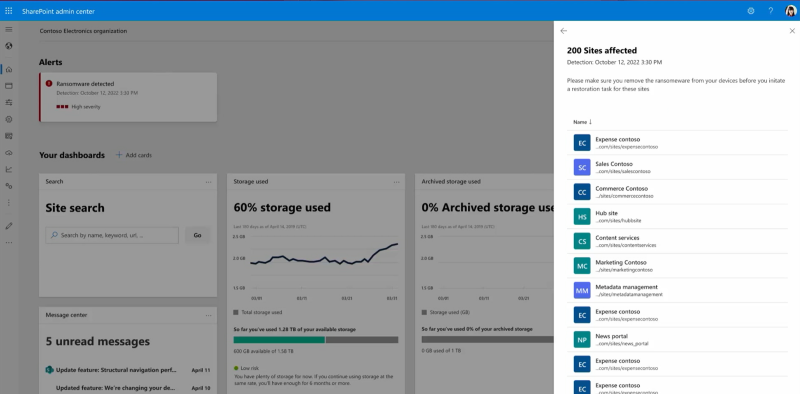Open the Ransomware detected alert card

click(128, 97)
